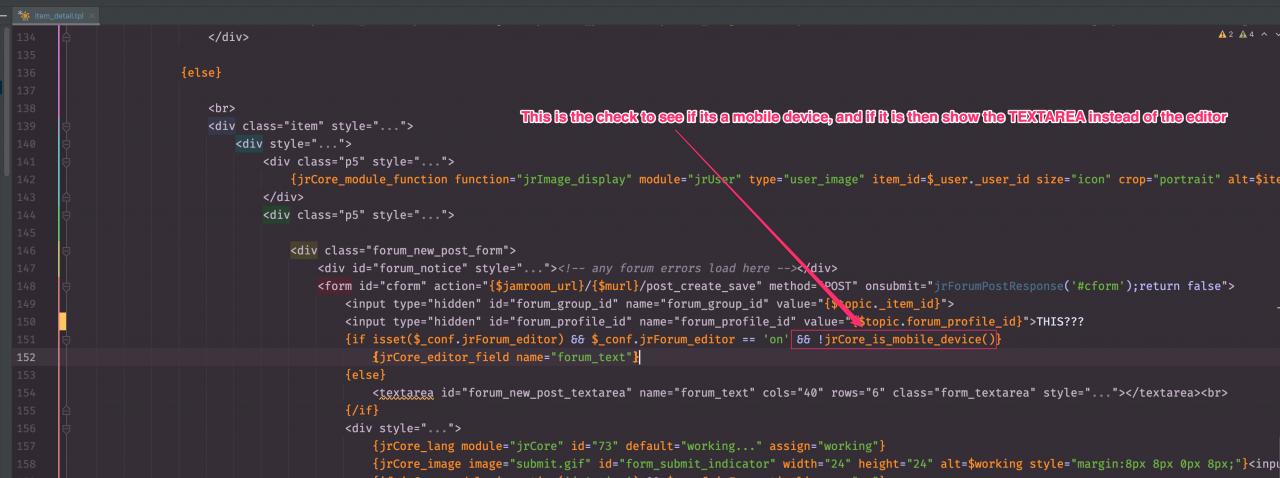Click the "jrImage_display" string value

(574, 180)
